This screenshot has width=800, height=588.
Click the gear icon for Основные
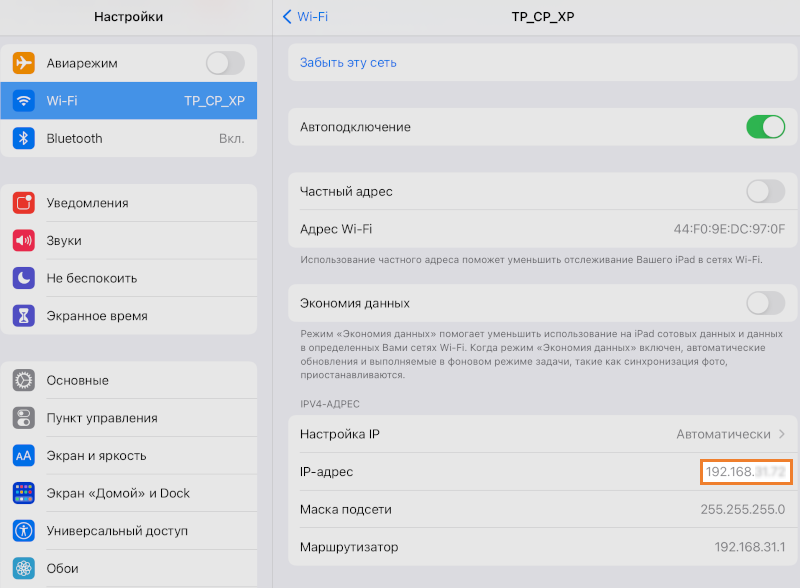click(x=24, y=380)
